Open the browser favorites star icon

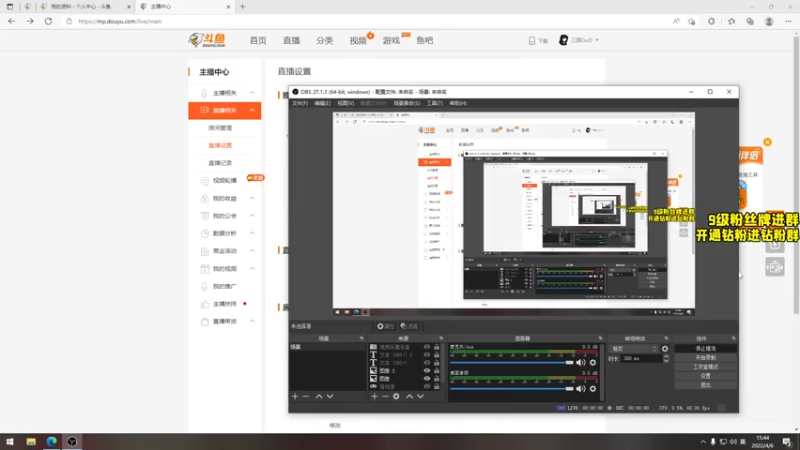pos(732,21)
